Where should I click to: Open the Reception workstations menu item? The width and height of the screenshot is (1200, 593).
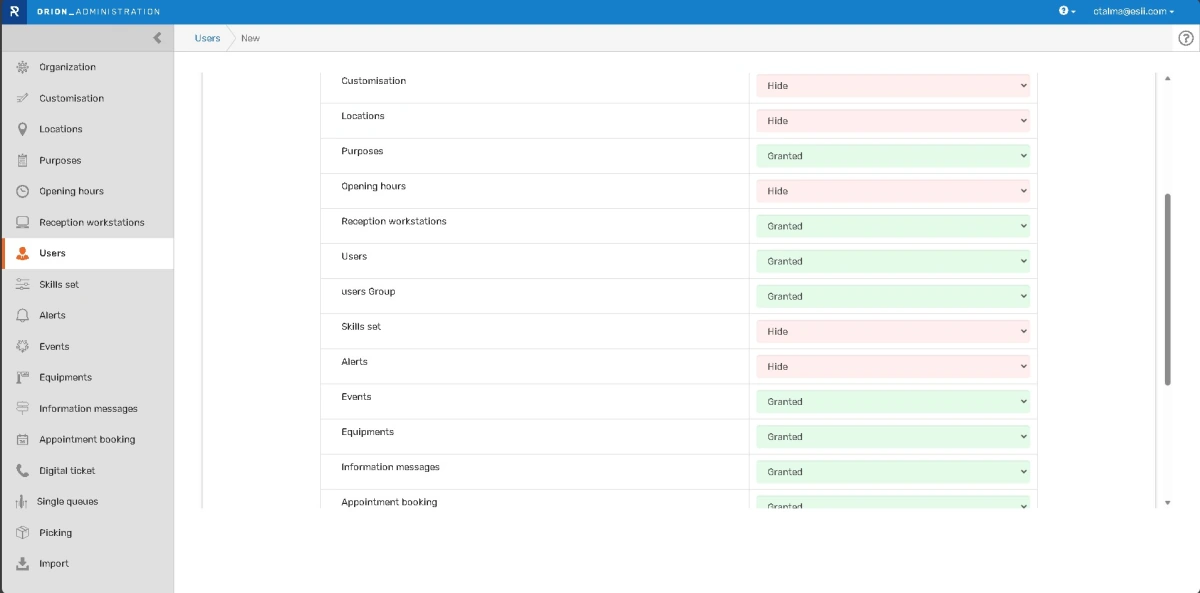[x=91, y=222]
